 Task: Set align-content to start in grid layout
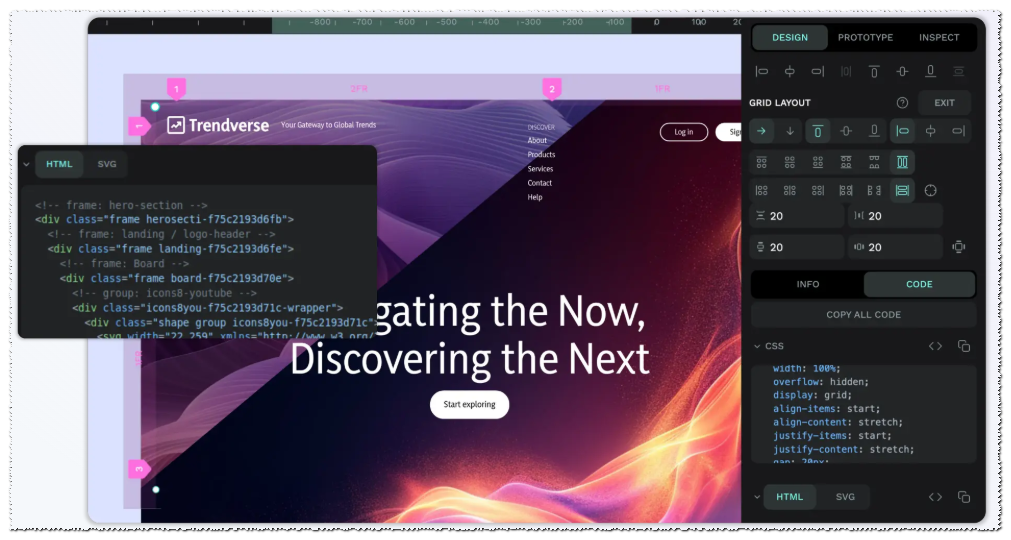point(761,162)
